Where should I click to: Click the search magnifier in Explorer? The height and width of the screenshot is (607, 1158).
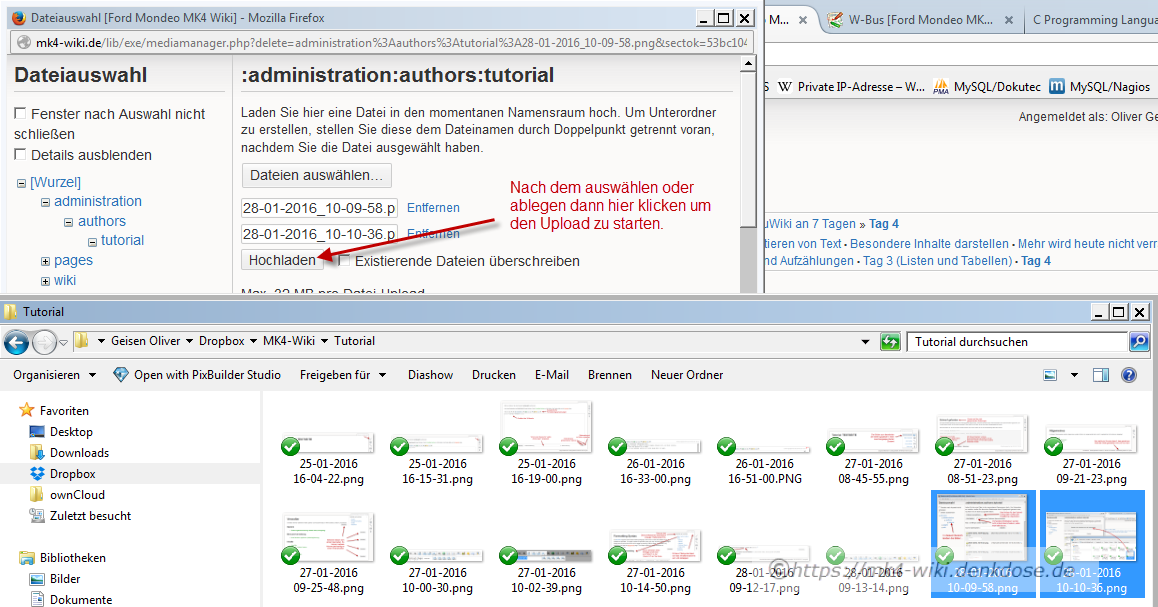[1138, 342]
